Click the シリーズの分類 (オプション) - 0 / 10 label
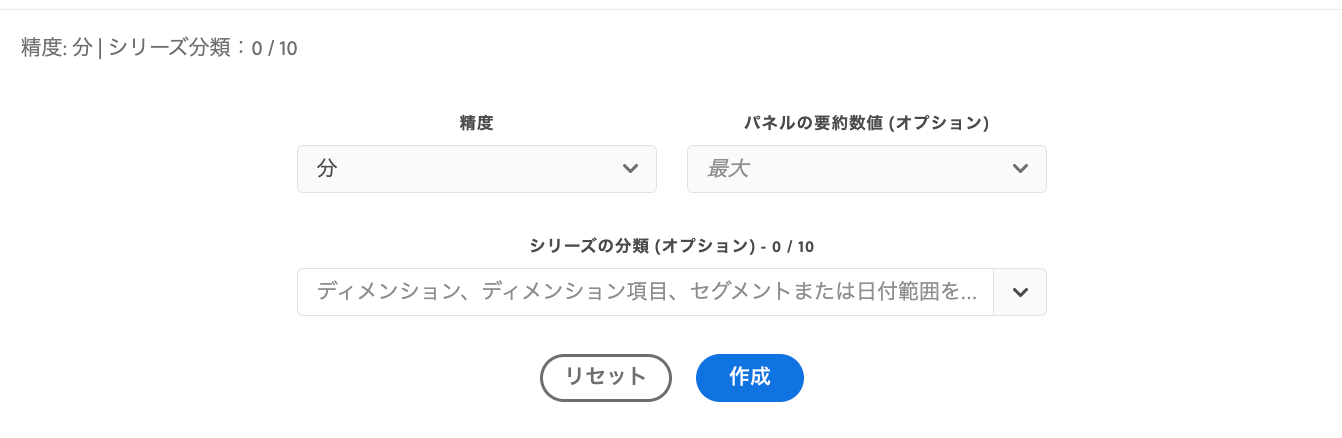 672,246
